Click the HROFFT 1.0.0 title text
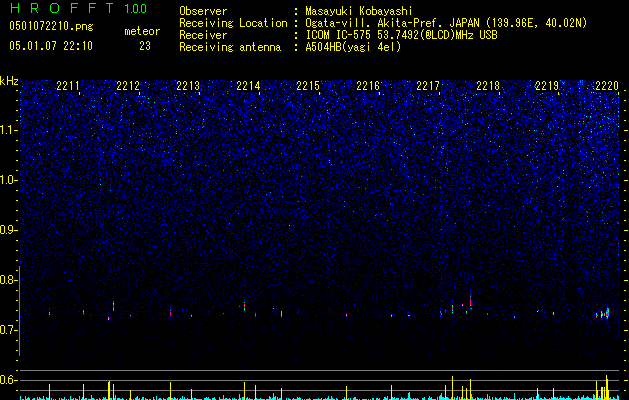The height and width of the screenshot is (400, 629). click(78, 8)
